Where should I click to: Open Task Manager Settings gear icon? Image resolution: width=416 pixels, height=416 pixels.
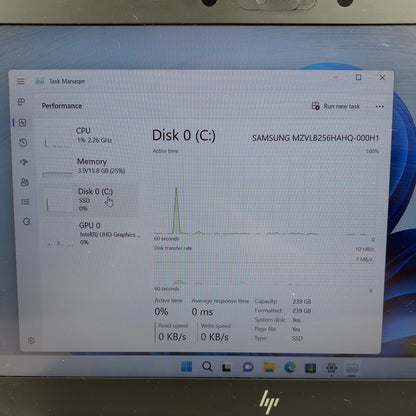coord(31,340)
